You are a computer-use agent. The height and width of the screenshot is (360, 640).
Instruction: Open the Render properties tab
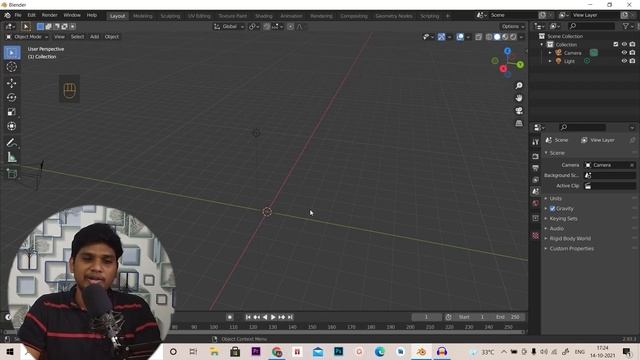pos(536,156)
